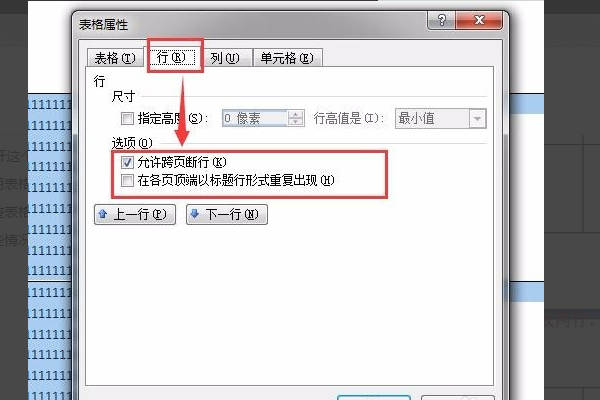This screenshot has height=400, width=600.
Task: Decrease row height with the down spinner
Action: (x=295, y=122)
